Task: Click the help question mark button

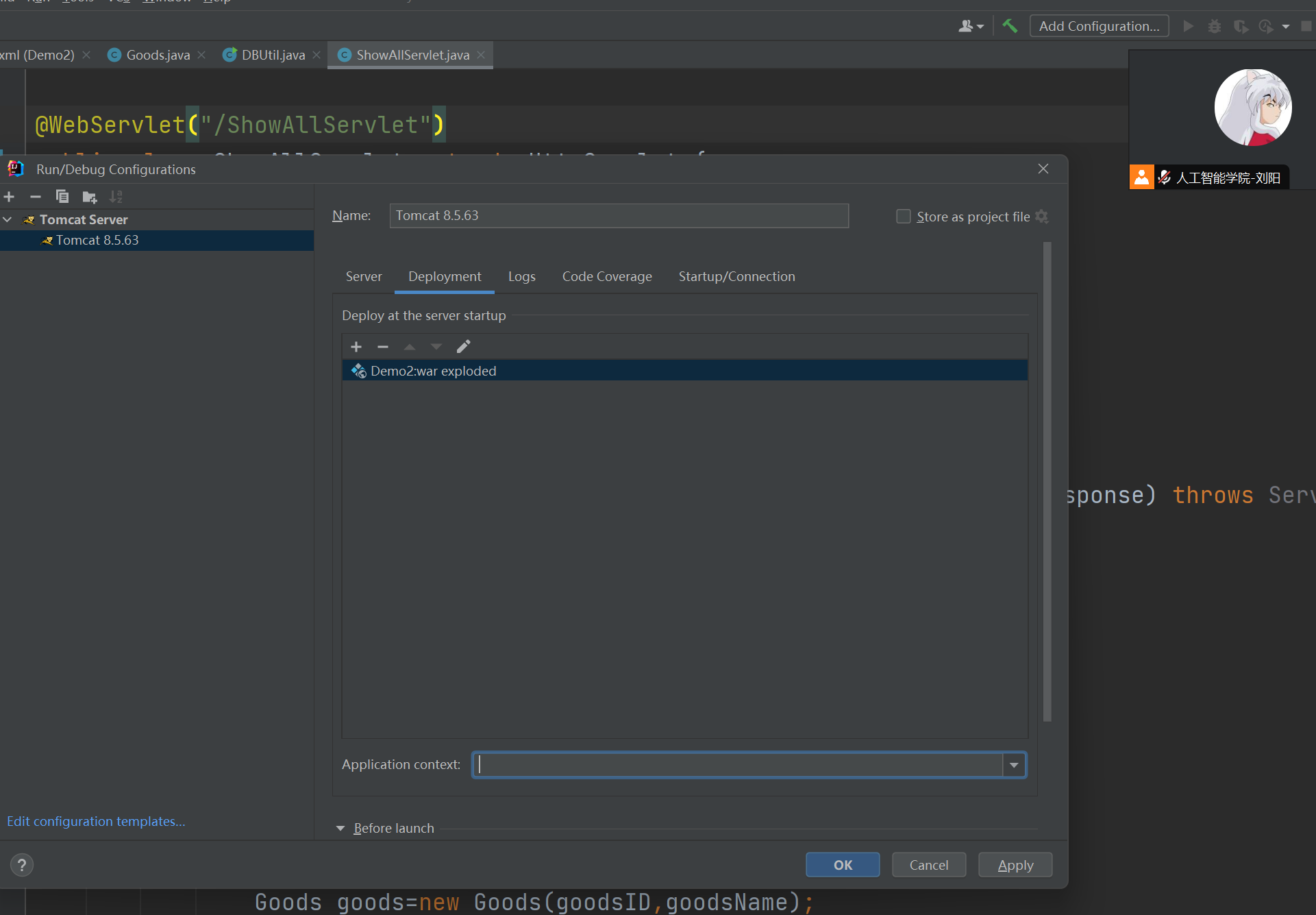Action: click(x=22, y=865)
